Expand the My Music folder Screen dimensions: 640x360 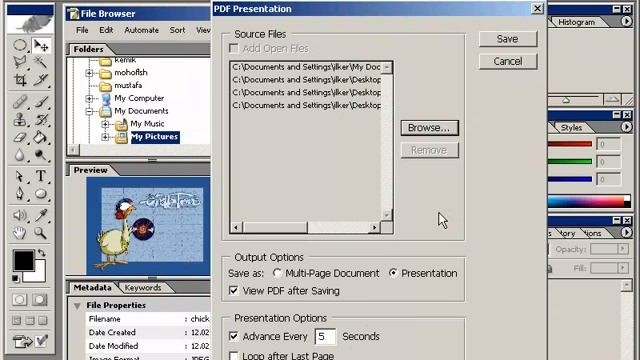[x=105, y=124]
